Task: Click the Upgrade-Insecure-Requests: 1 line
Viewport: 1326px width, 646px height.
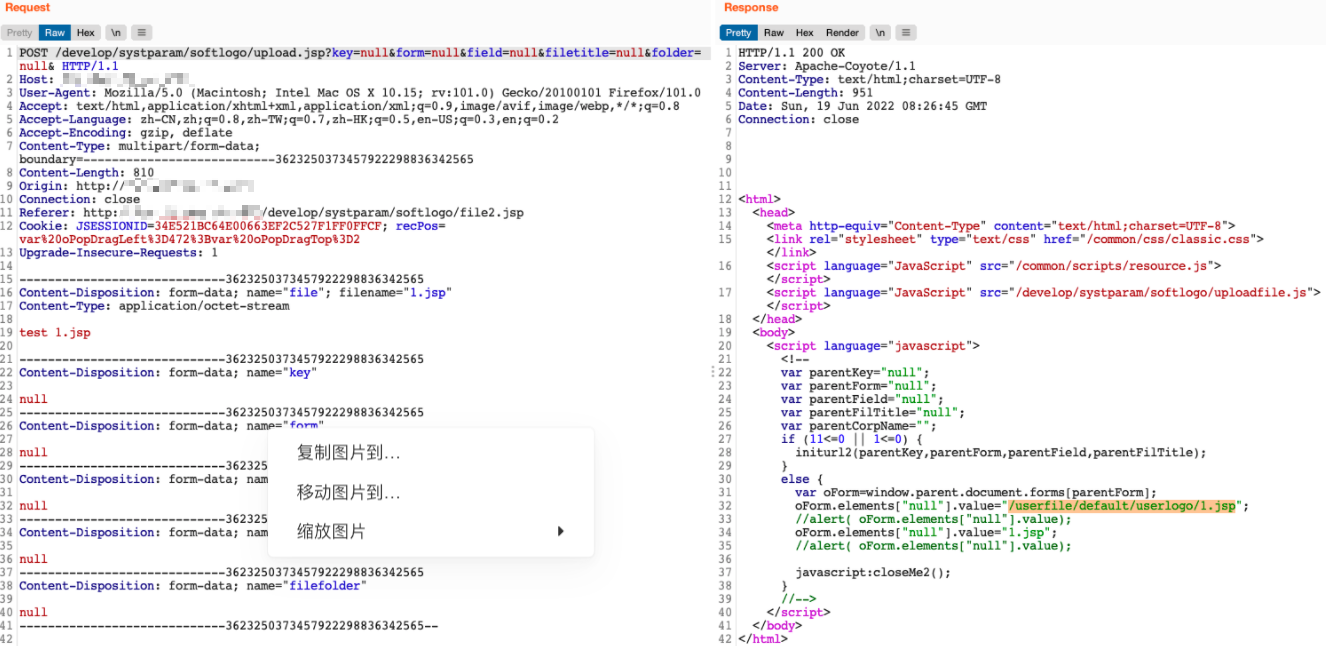Action: [118, 253]
